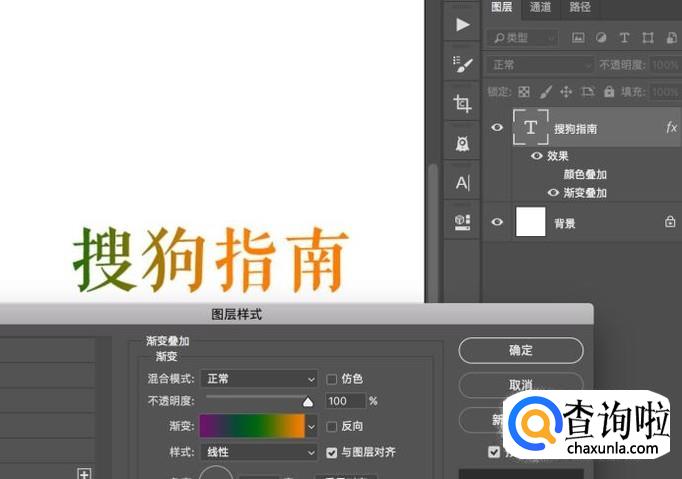Open layer filter 类型 dropdown
The image size is (682, 479).
coord(522,38)
